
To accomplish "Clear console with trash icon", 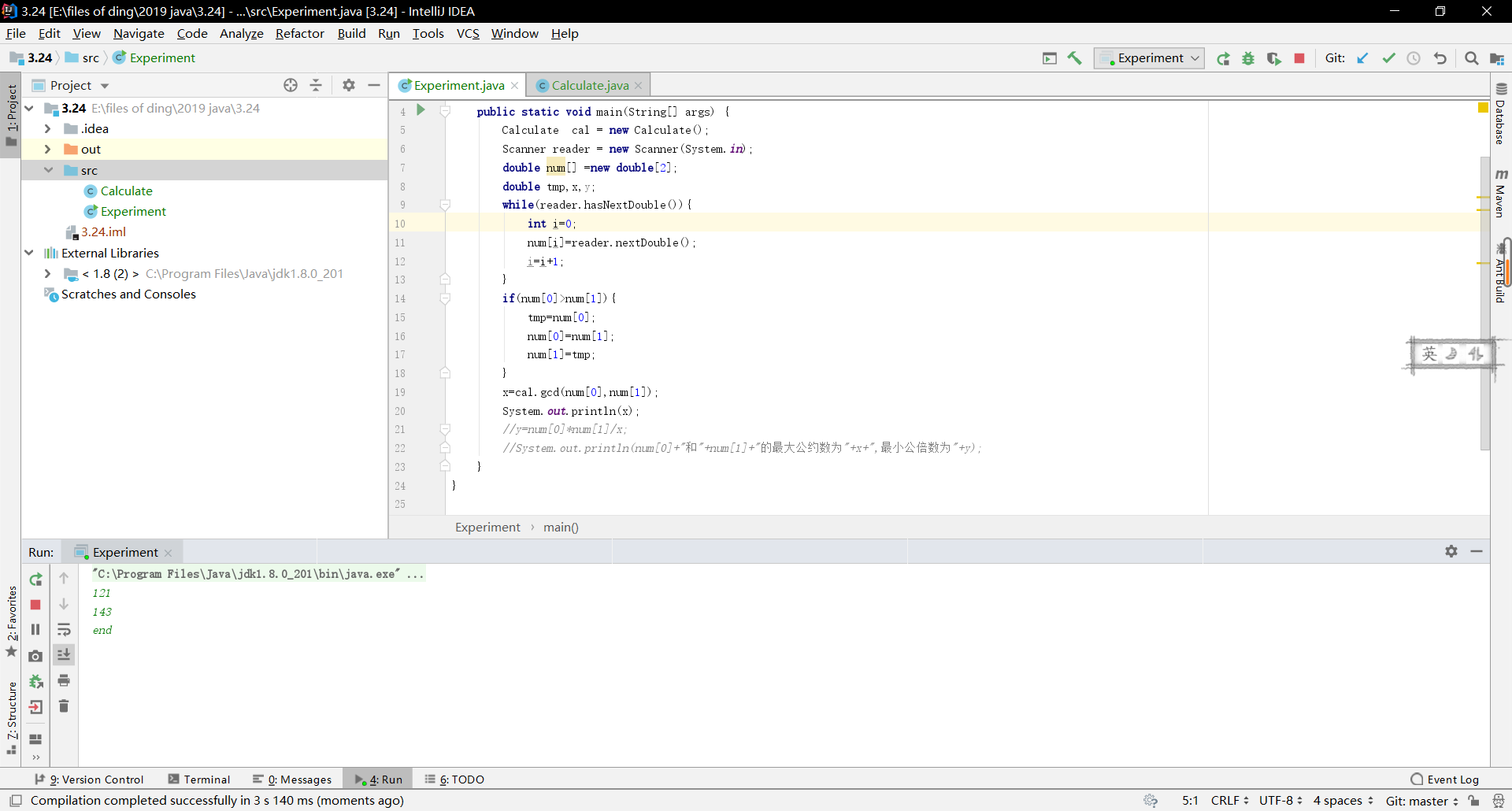I will 64,706.
